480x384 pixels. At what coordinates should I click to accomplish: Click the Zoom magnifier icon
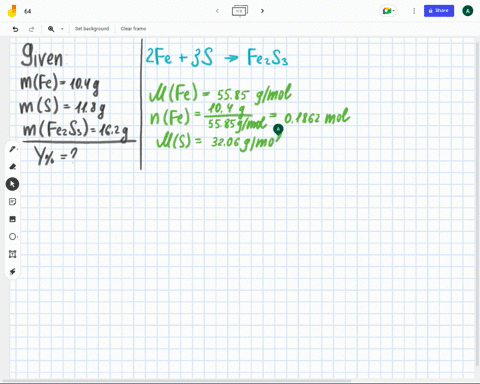point(51,29)
